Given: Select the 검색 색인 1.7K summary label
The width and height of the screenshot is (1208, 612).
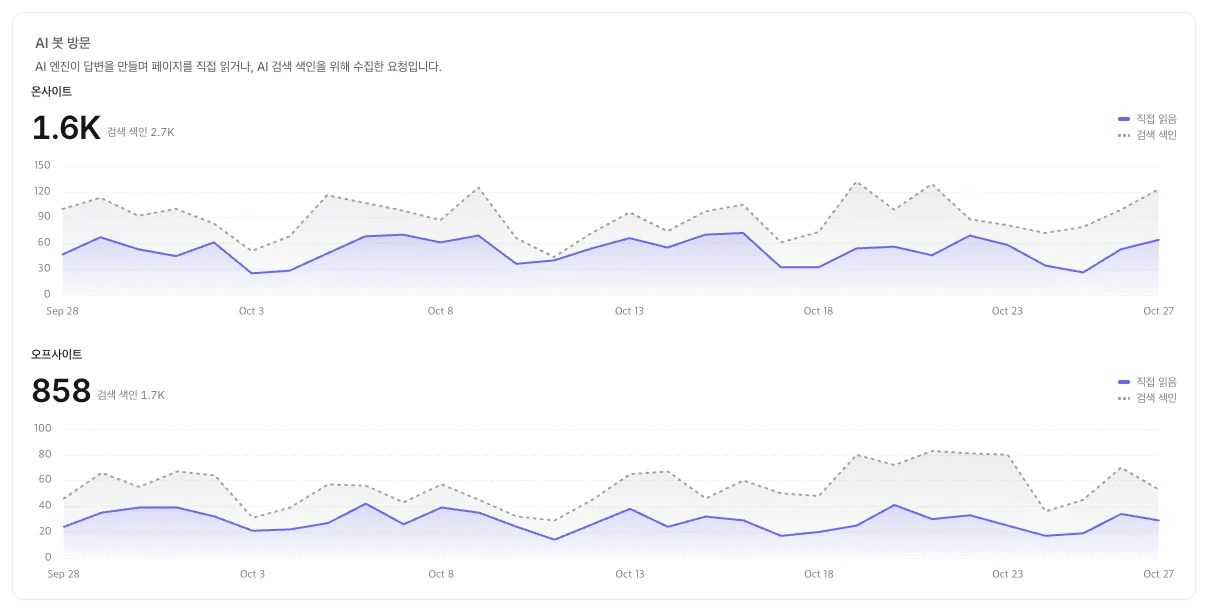Looking at the screenshot, I should point(131,395).
